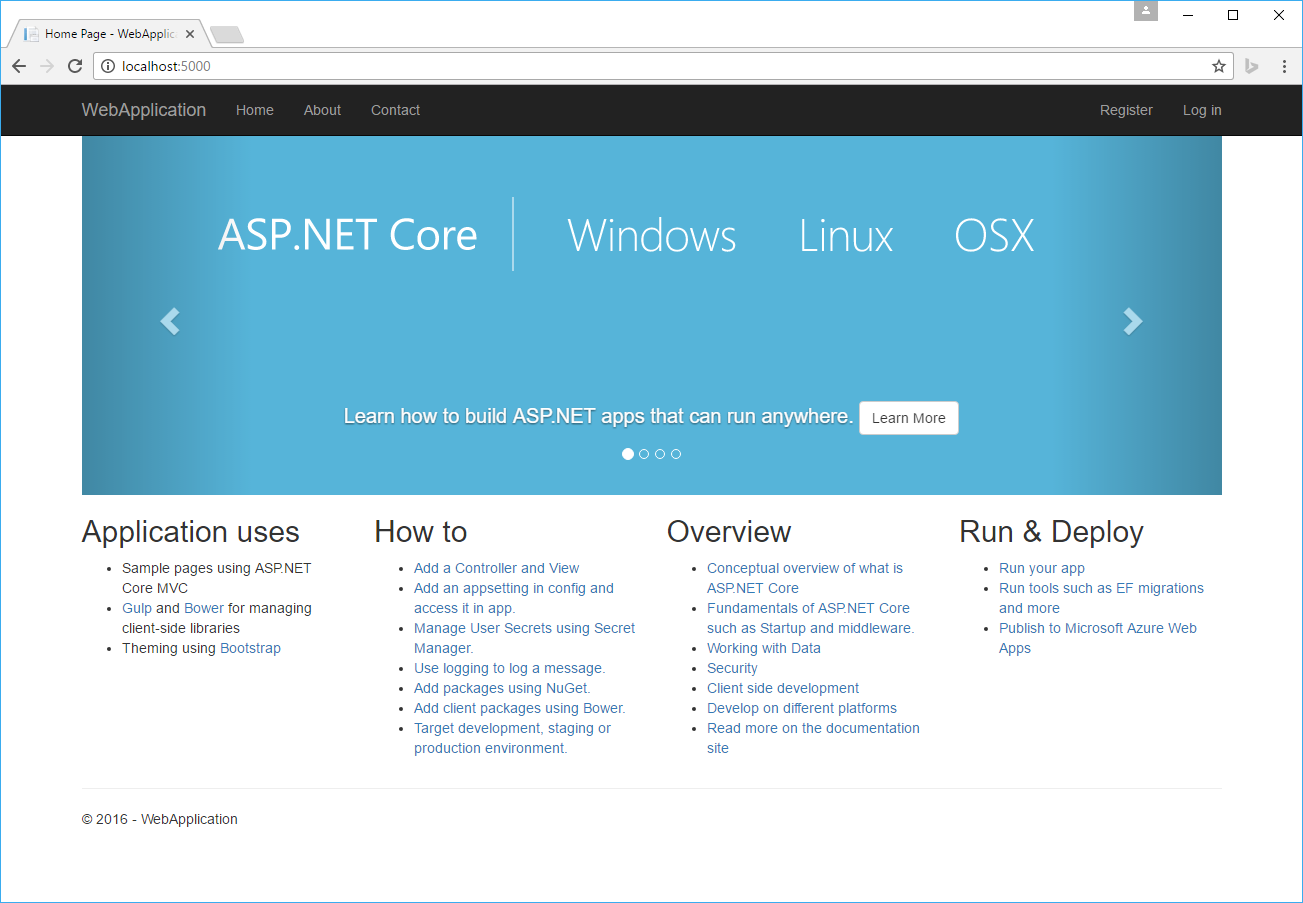Open Fundamentals of ASP.NET Core link
The width and height of the screenshot is (1303, 903).
[x=811, y=618]
